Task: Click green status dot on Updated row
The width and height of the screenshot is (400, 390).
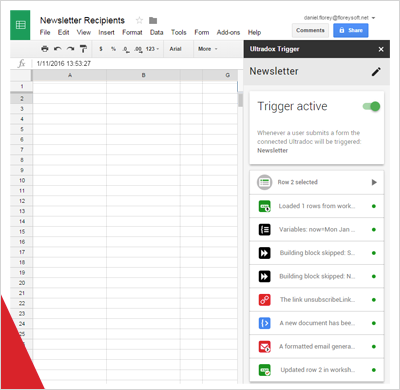Action: point(374,370)
